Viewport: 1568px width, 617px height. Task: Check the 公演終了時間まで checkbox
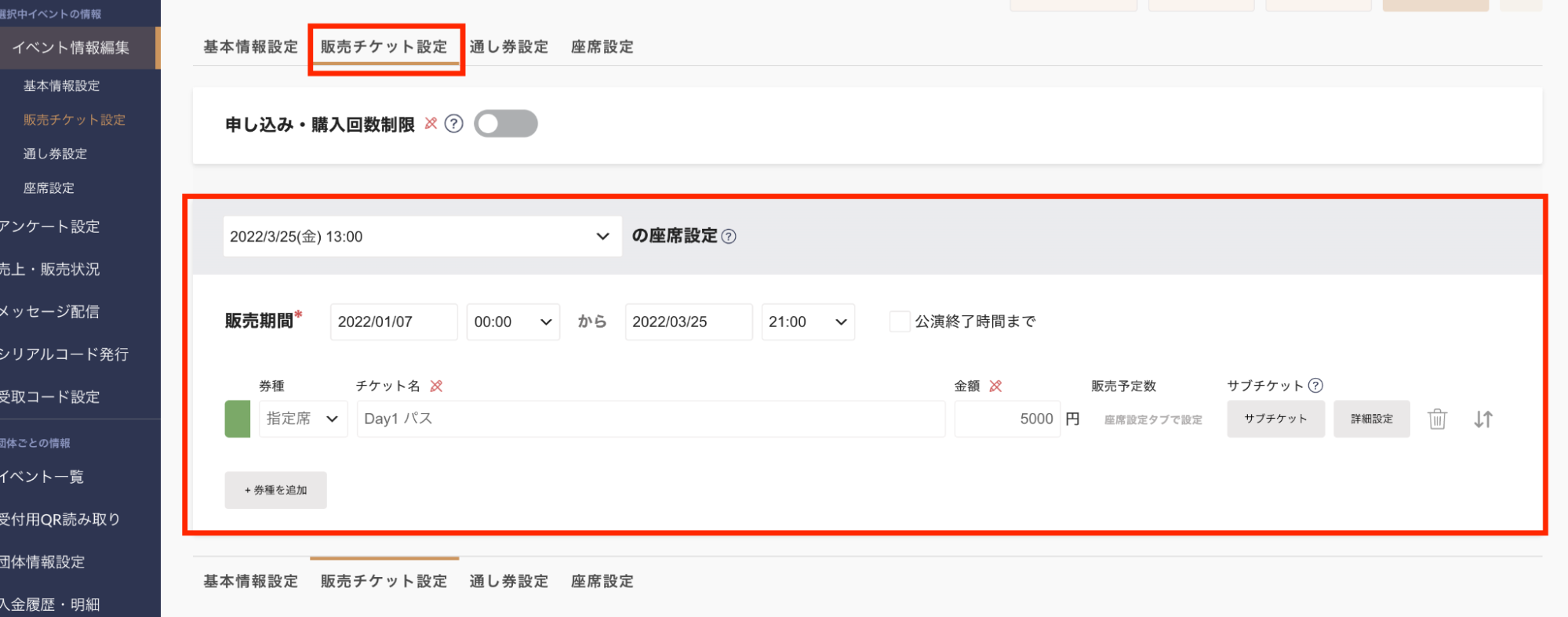click(x=899, y=321)
